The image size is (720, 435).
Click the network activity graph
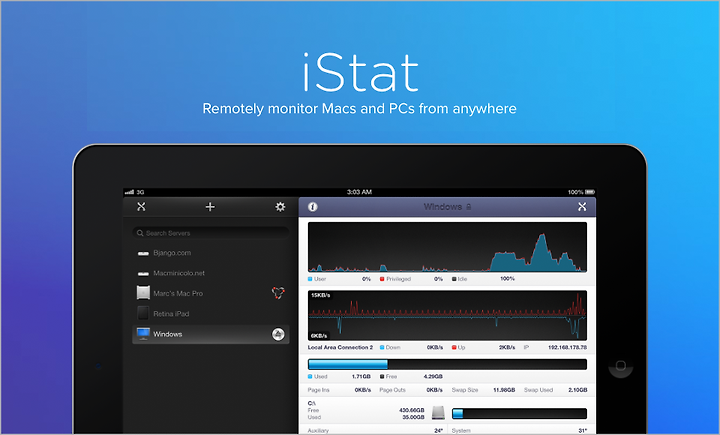tap(447, 315)
